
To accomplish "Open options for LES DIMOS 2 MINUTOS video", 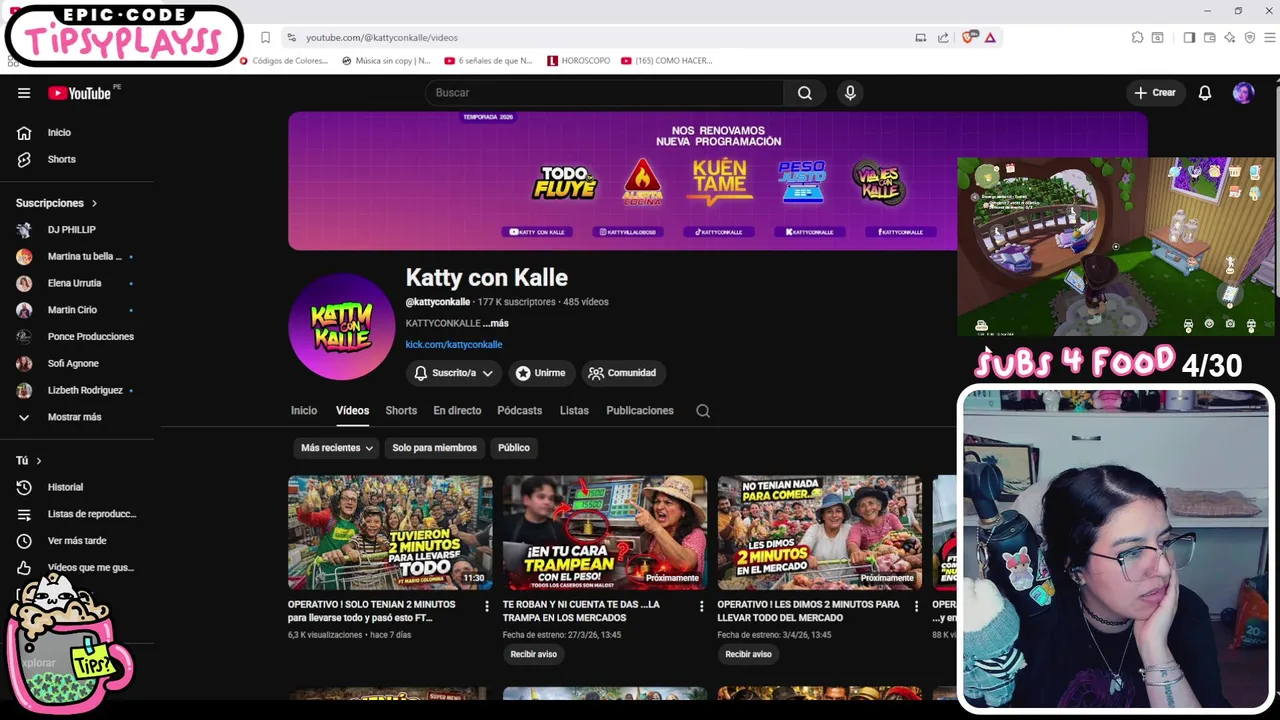I will pos(916,606).
